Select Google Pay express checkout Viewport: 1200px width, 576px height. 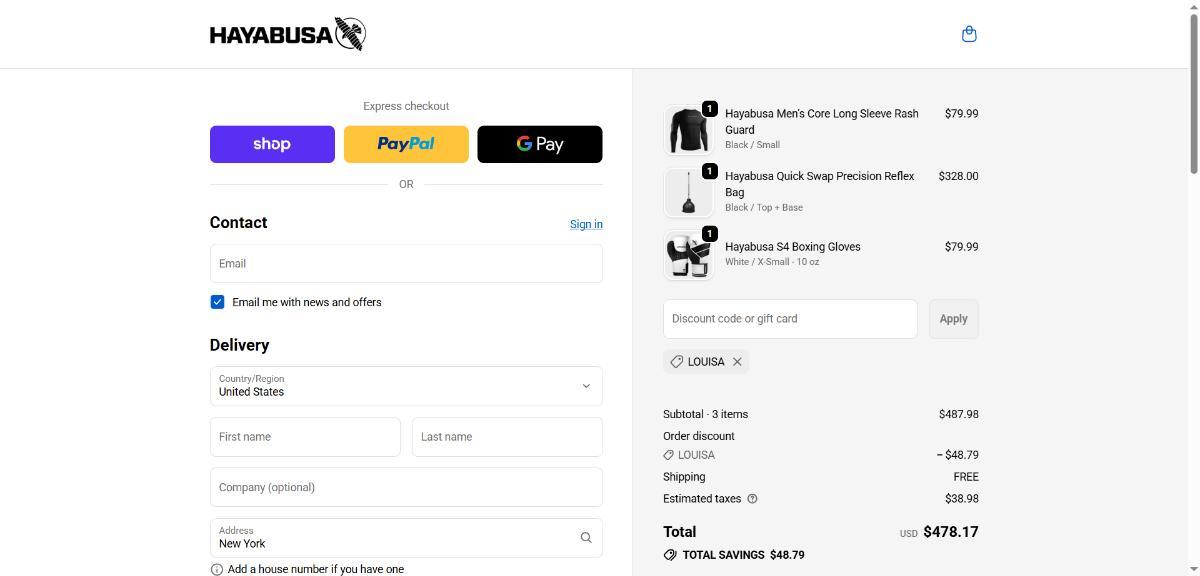tap(540, 144)
